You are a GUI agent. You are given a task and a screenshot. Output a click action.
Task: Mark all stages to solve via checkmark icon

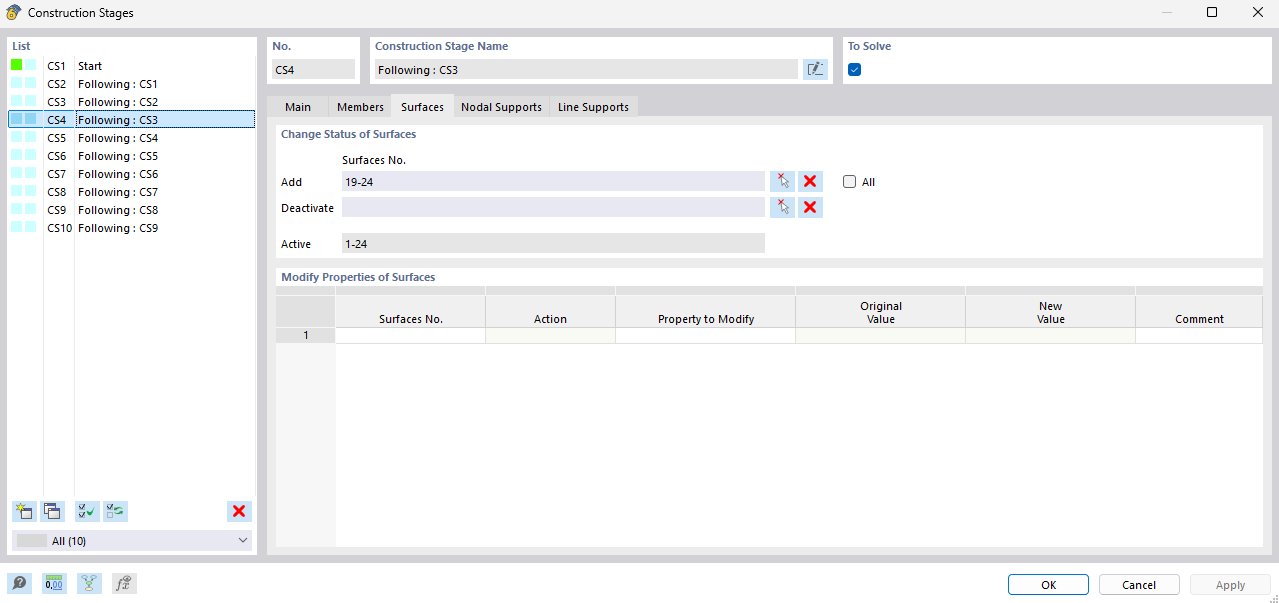[86, 511]
